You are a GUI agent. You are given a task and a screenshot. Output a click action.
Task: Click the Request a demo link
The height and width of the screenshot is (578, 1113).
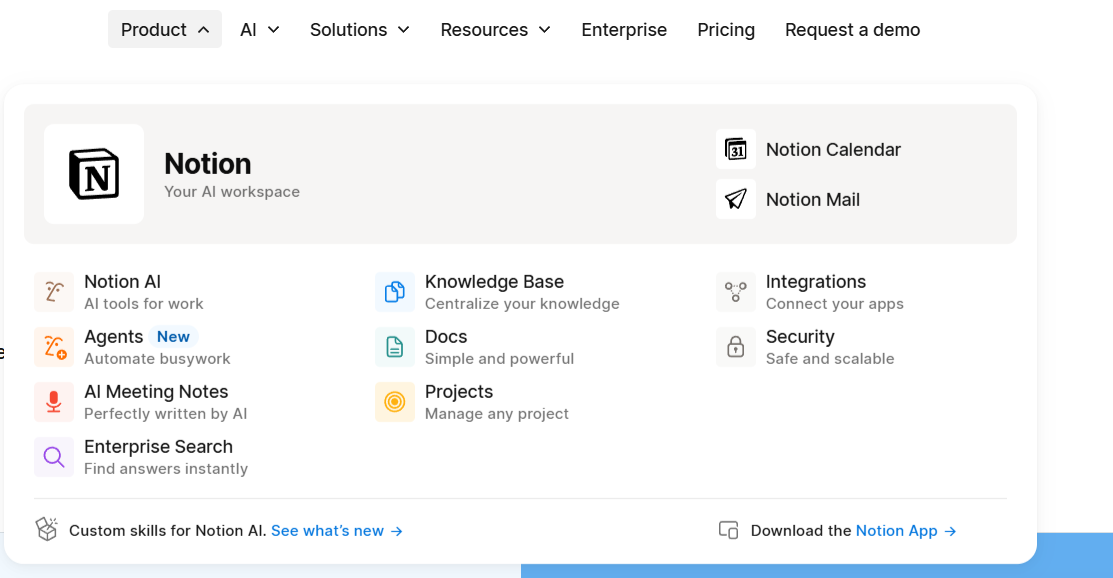pyautogui.click(x=852, y=30)
